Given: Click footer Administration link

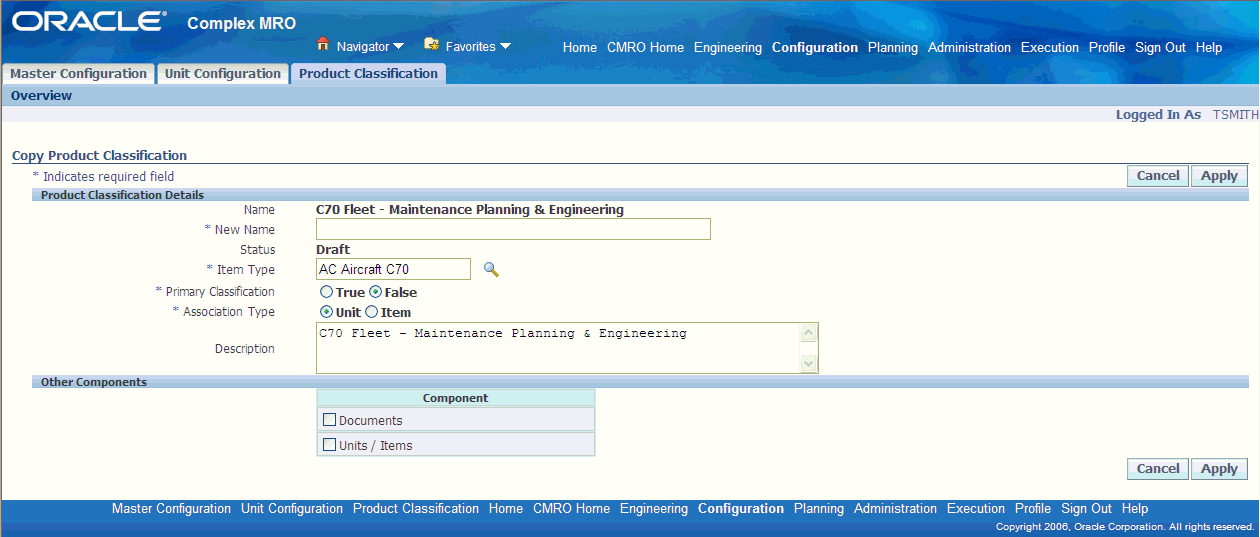Looking at the screenshot, I should pyautogui.click(x=895, y=509).
